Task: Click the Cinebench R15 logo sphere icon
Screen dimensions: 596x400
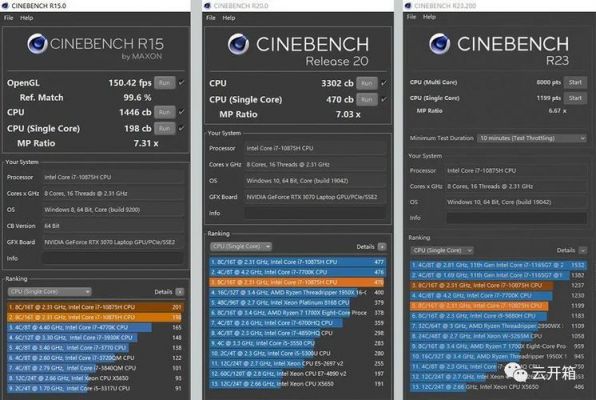Action: point(37,44)
